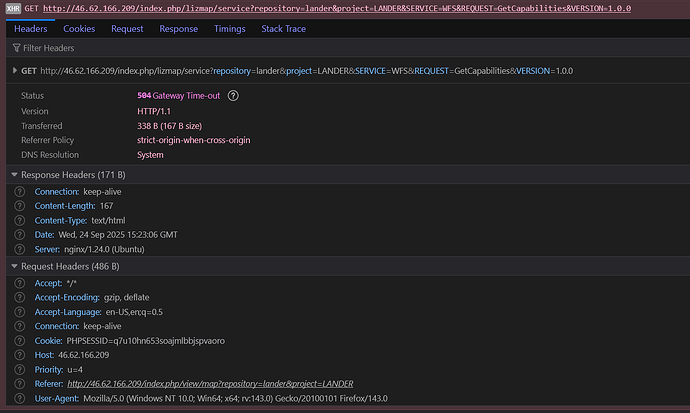Click the XHR badge icon
This screenshot has width=690, height=413.
click(13, 8)
